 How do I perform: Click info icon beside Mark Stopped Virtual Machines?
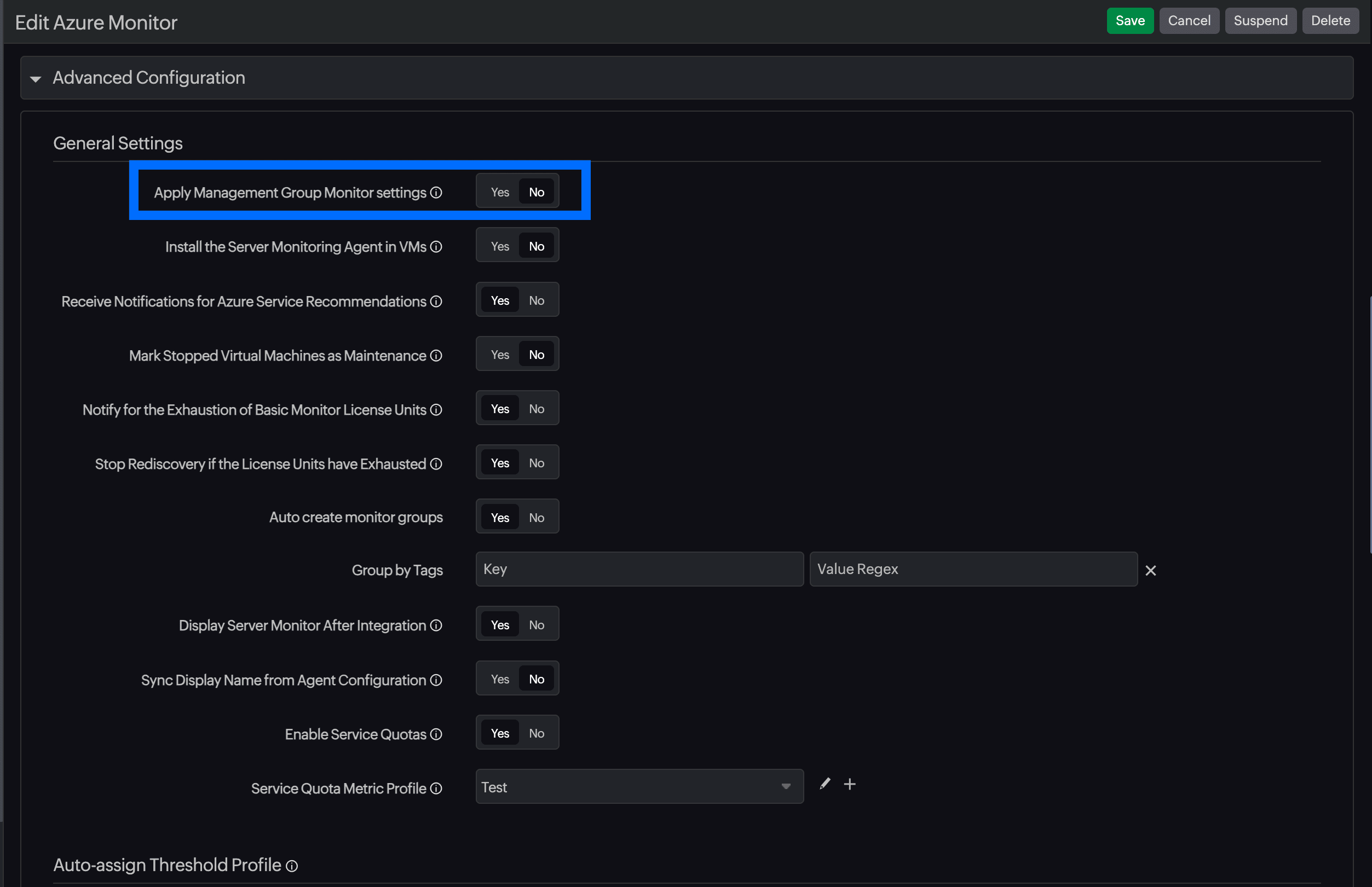[x=436, y=355]
